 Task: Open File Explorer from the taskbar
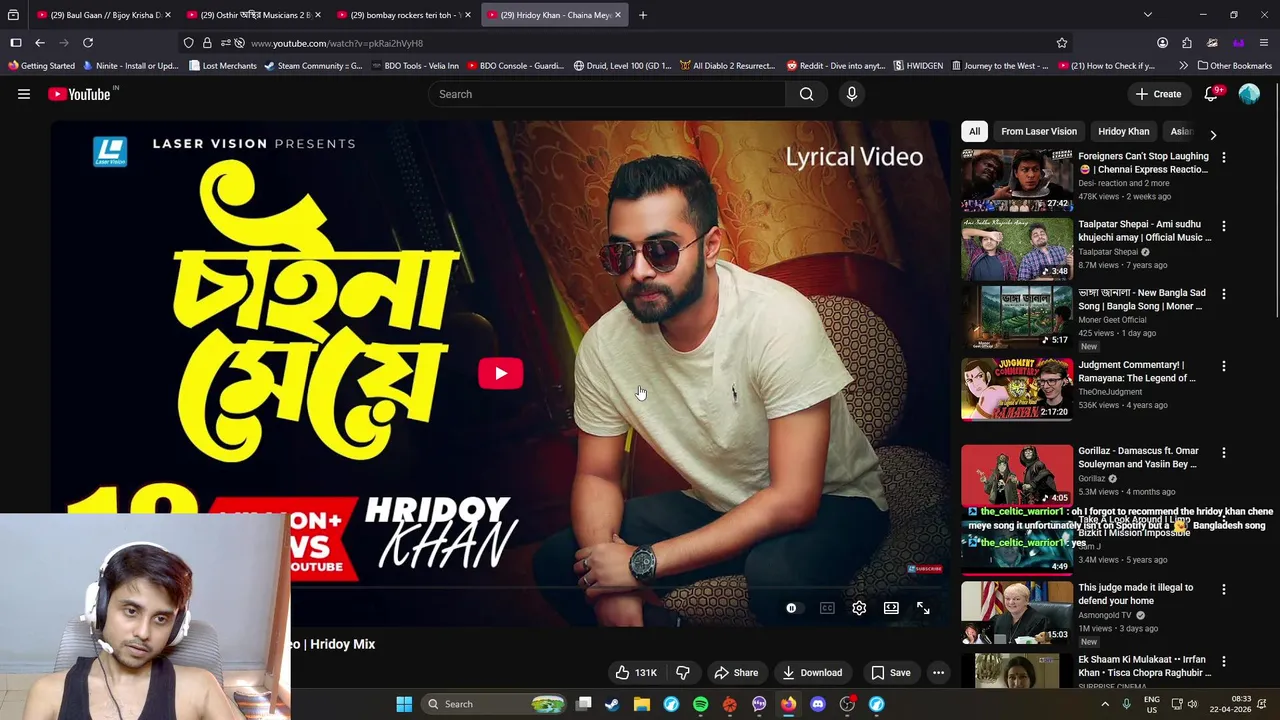coord(642,704)
